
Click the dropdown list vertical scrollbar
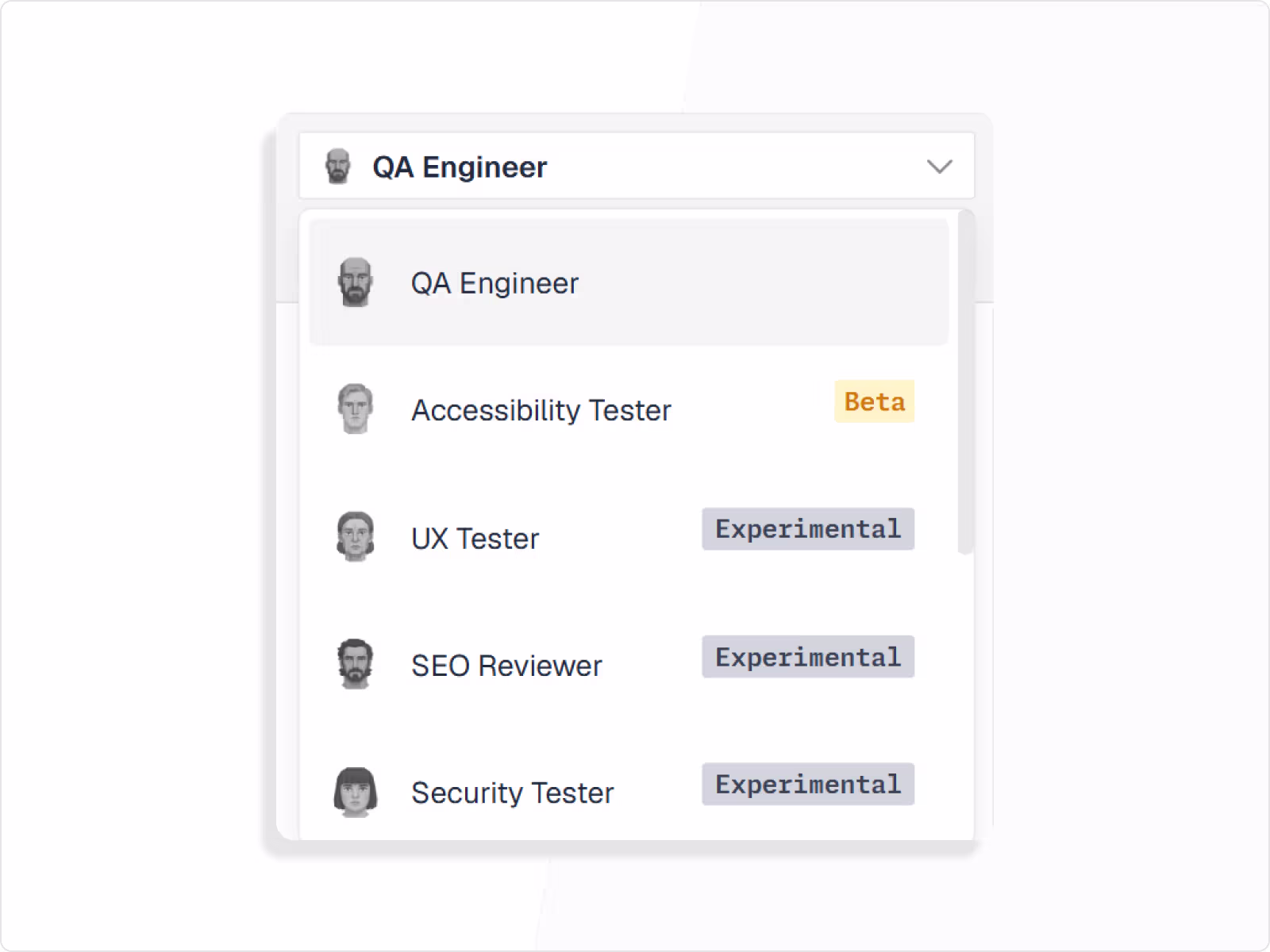(x=965, y=382)
